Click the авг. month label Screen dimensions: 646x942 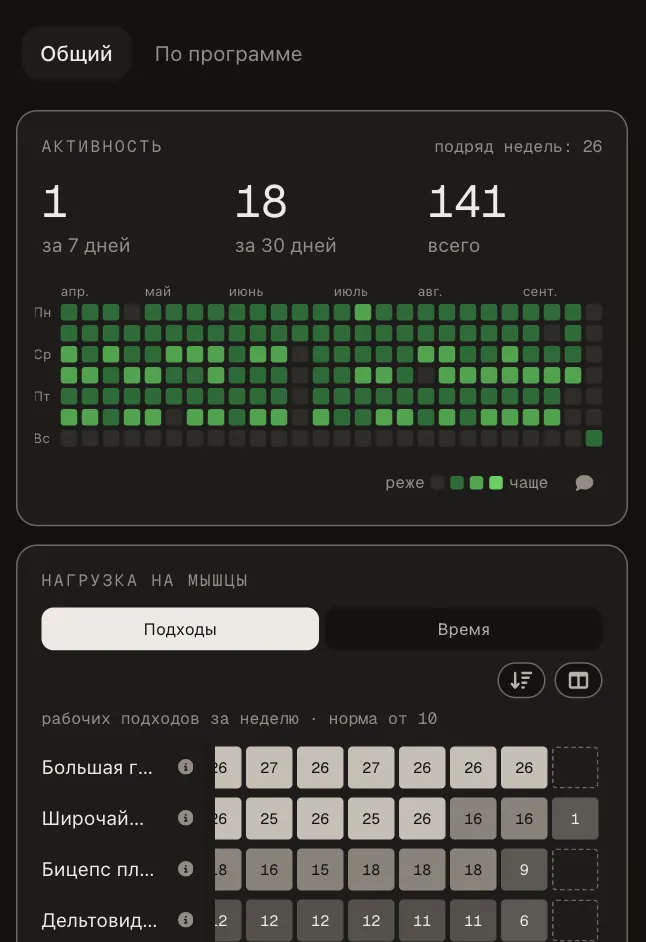(x=430, y=291)
